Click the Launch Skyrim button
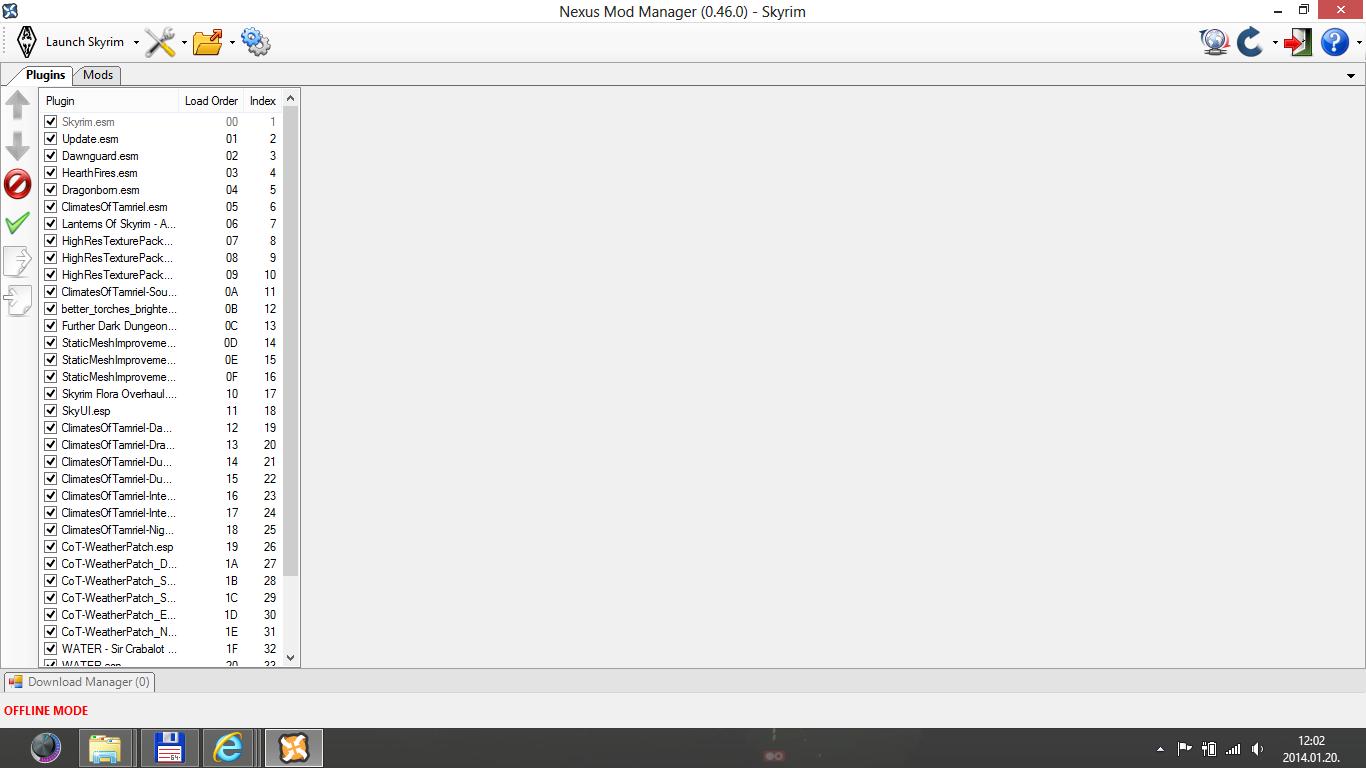This screenshot has height=768, width=1366. tap(70, 42)
